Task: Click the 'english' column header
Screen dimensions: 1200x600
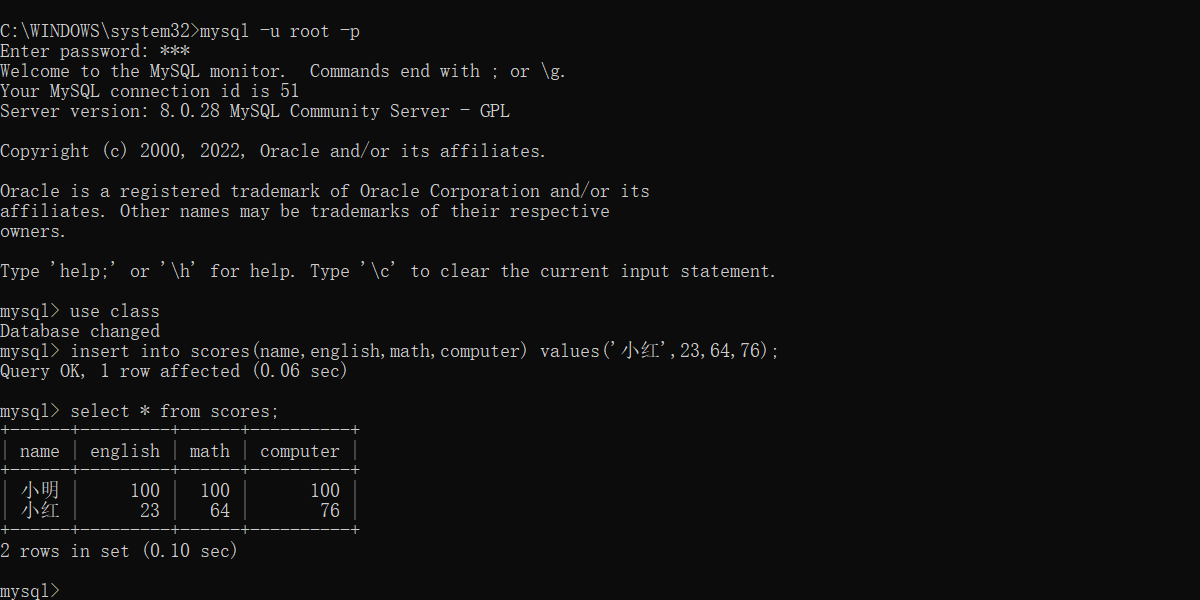Action: pyautogui.click(x=125, y=451)
